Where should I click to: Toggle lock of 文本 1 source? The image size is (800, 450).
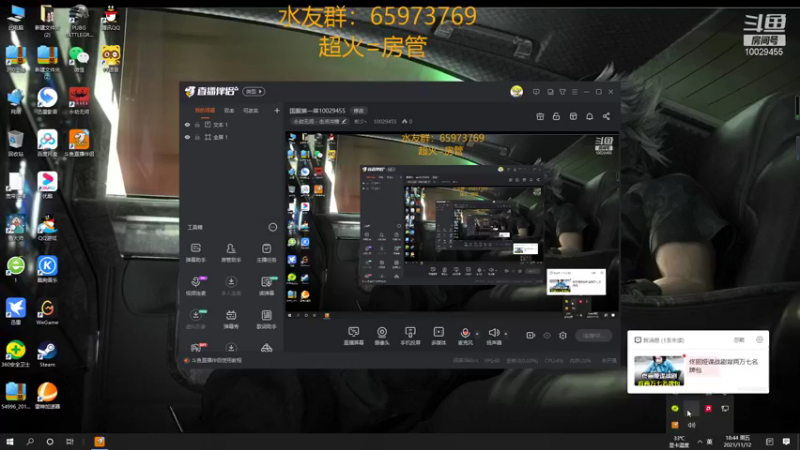197,124
